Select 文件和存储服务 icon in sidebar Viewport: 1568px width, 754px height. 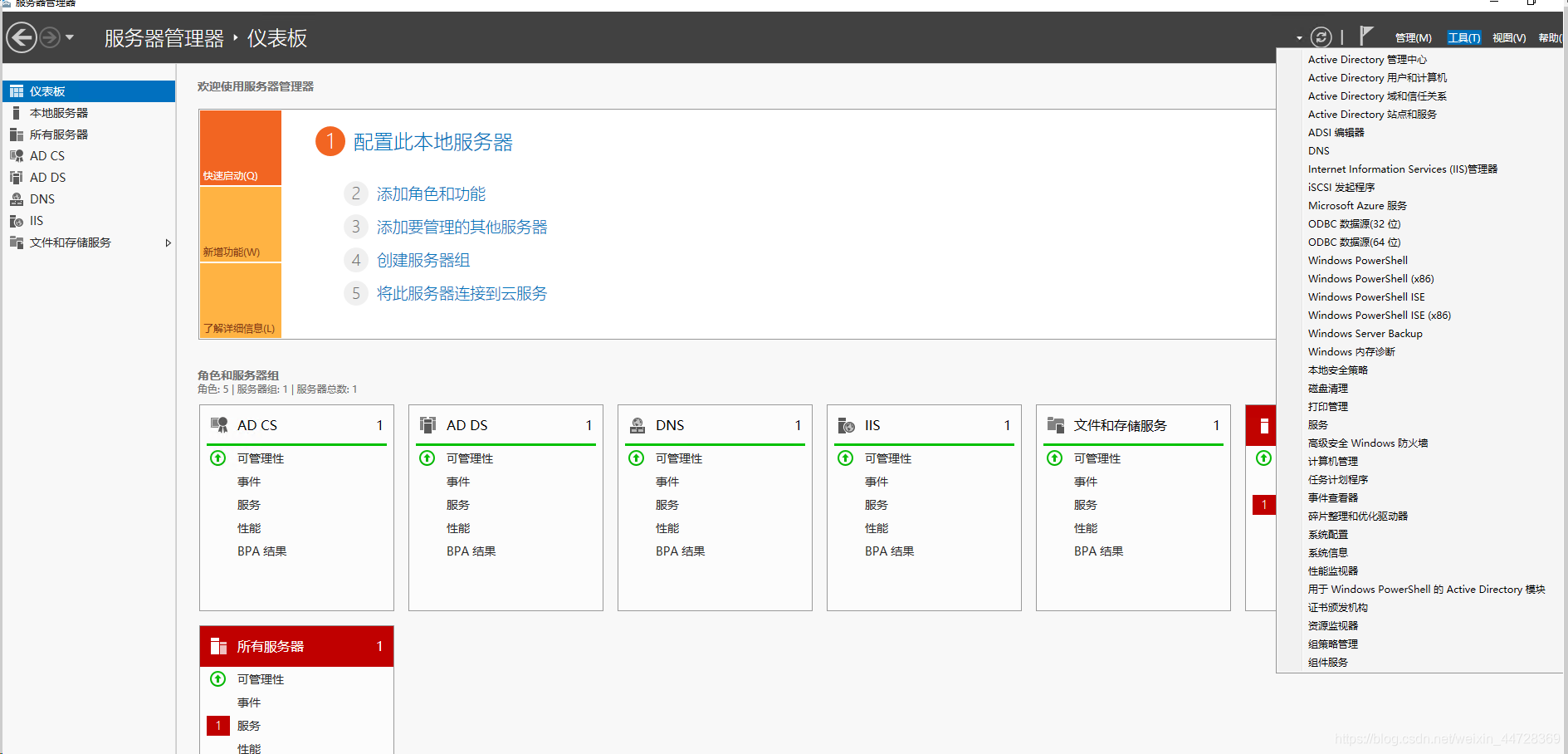coord(17,242)
